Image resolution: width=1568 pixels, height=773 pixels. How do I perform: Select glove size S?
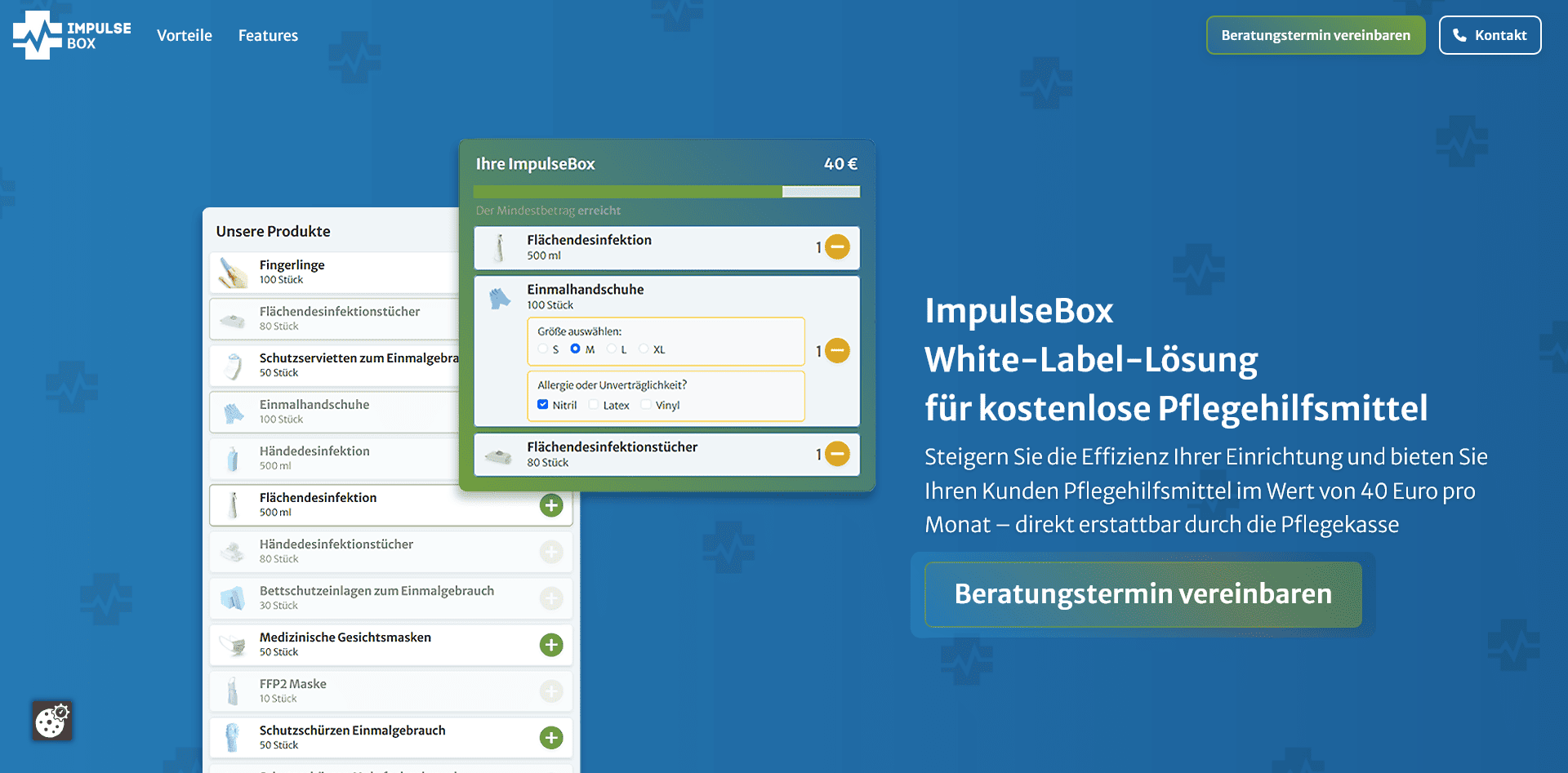(x=543, y=349)
